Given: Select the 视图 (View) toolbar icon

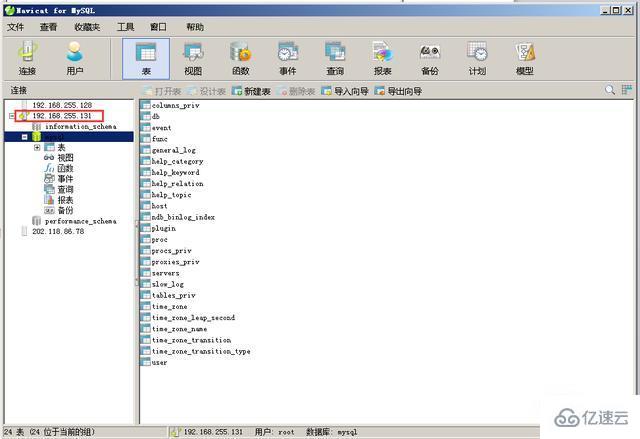Looking at the screenshot, I should (193, 59).
